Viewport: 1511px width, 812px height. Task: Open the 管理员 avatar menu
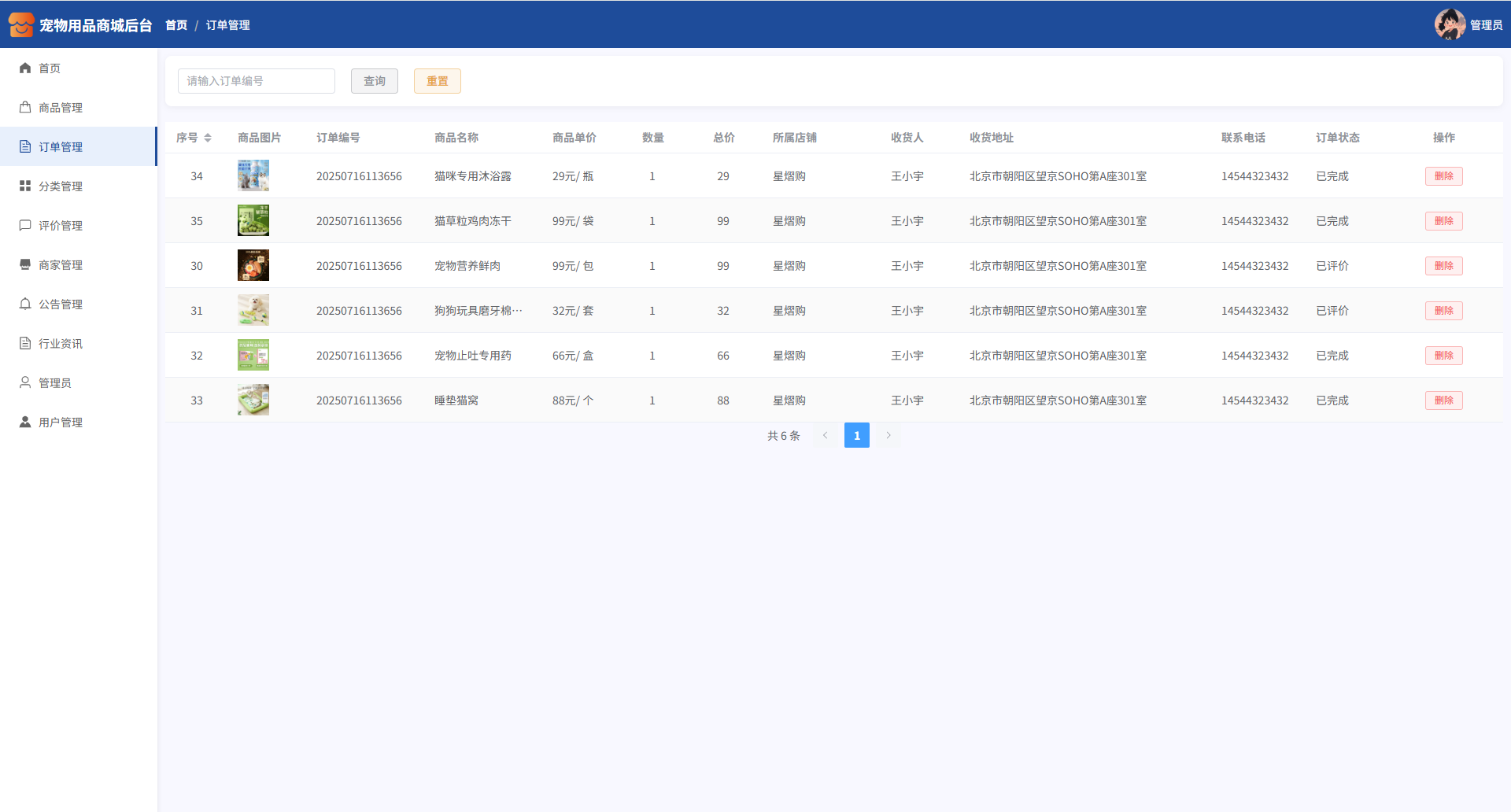click(1450, 25)
